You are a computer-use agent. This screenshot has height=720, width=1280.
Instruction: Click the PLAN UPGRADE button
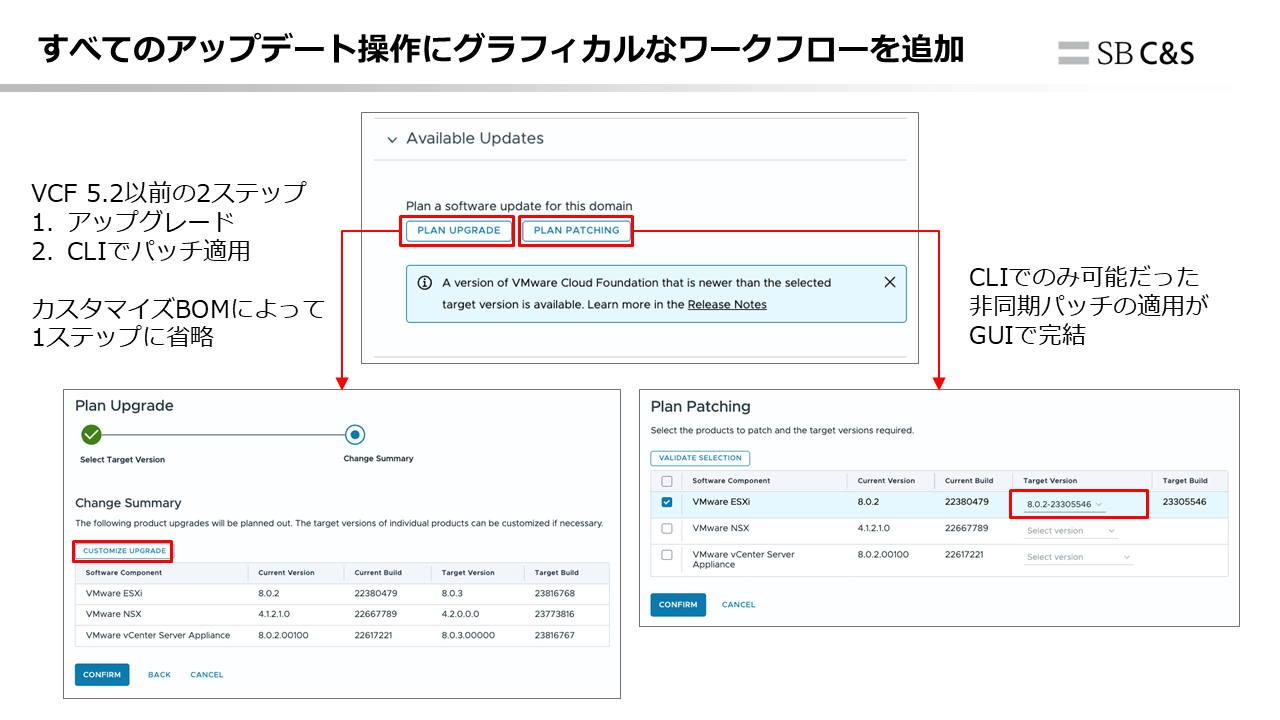458,231
